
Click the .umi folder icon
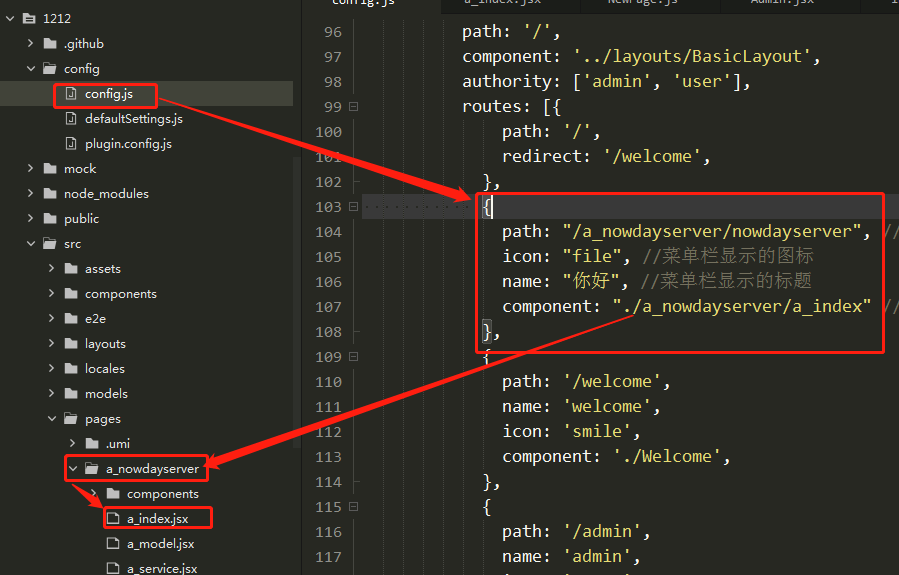92,443
